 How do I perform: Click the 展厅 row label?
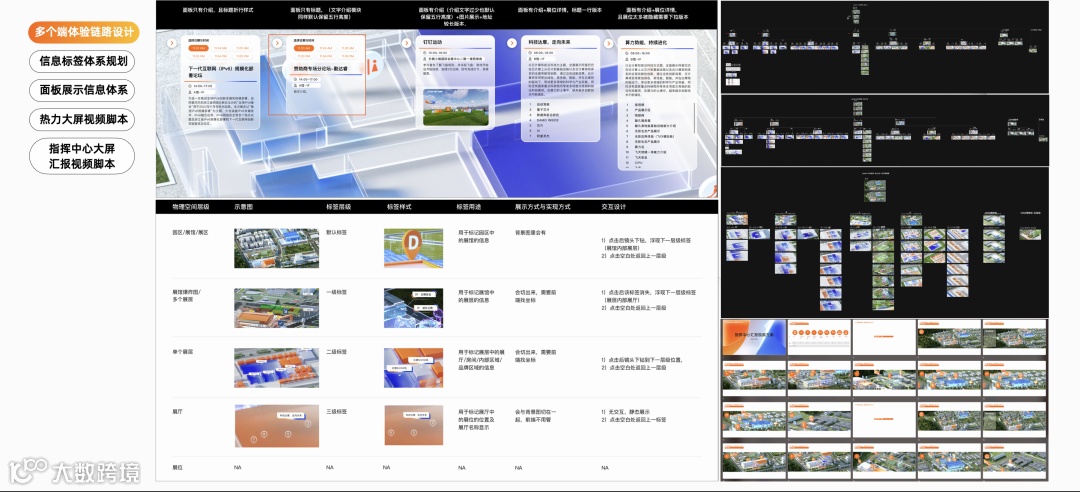point(177,411)
